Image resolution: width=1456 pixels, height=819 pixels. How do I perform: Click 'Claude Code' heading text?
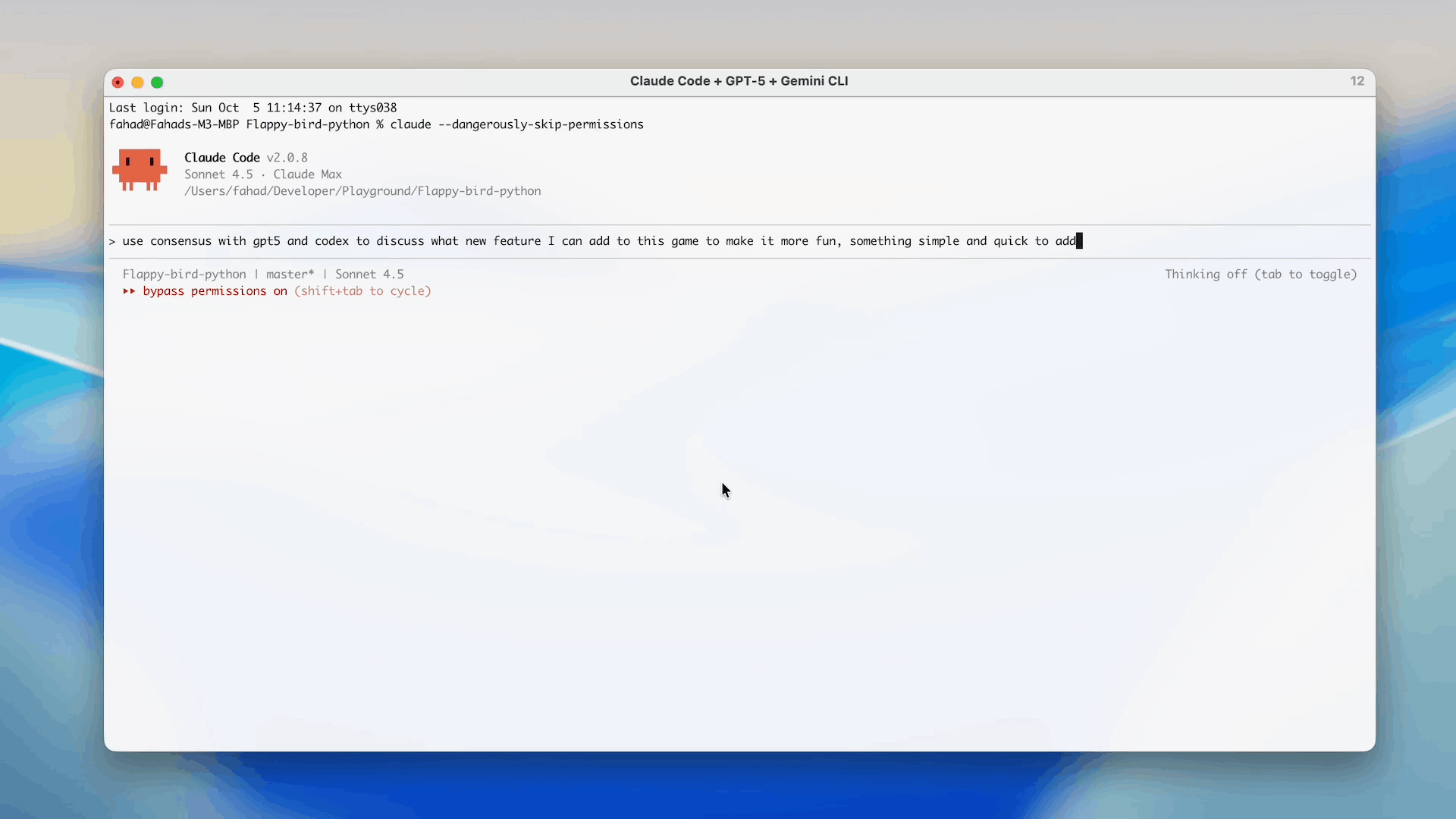pos(221,158)
